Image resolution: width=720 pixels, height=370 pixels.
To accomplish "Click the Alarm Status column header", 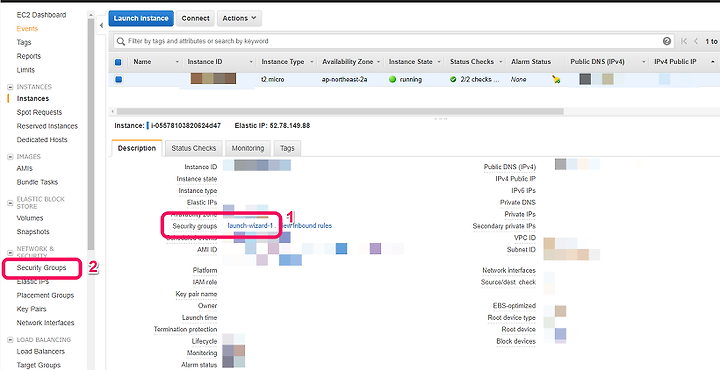I will pyautogui.click(x=531, y=62).
